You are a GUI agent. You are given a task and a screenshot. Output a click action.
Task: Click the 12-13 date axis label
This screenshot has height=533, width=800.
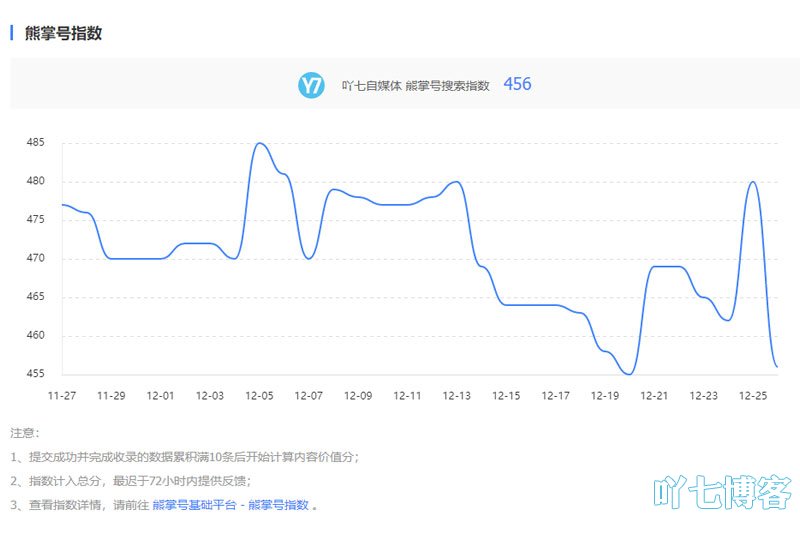[457, 396]
